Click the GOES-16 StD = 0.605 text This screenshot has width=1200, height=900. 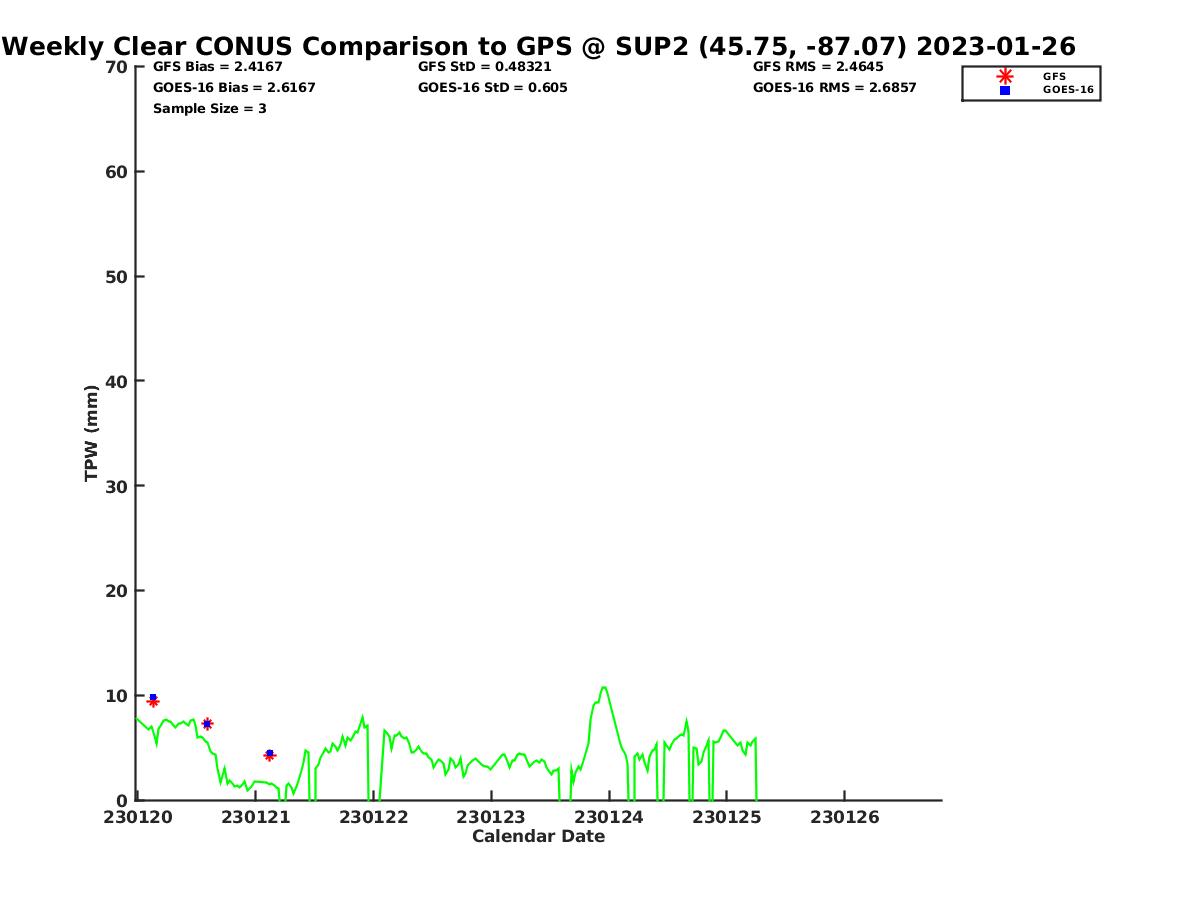492,88
